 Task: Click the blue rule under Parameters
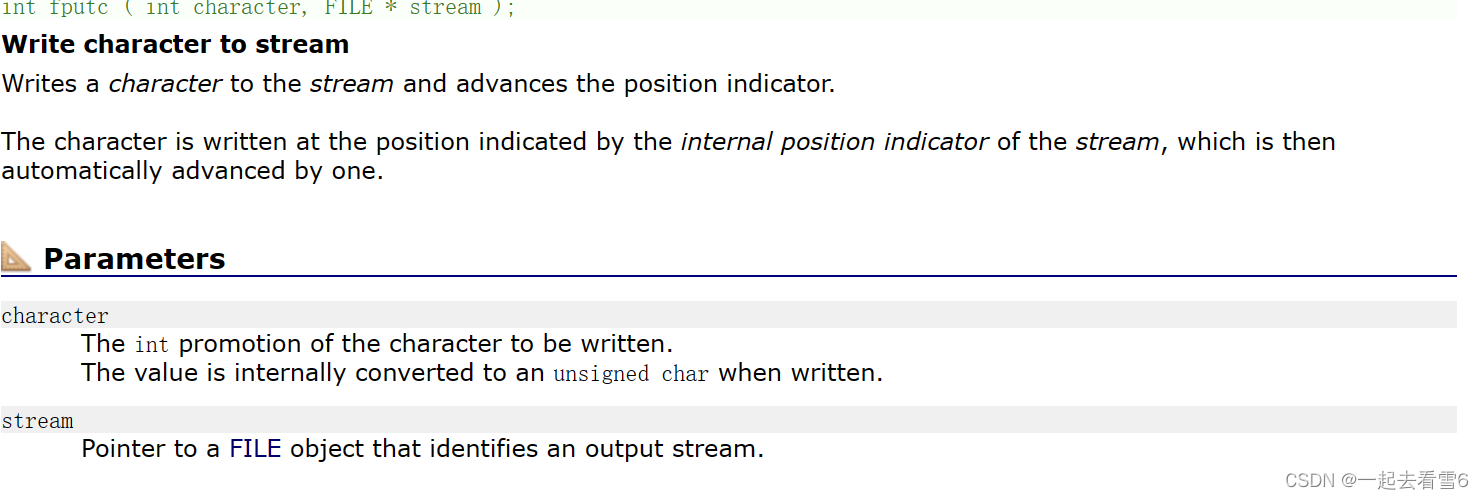tap(728, 276)
